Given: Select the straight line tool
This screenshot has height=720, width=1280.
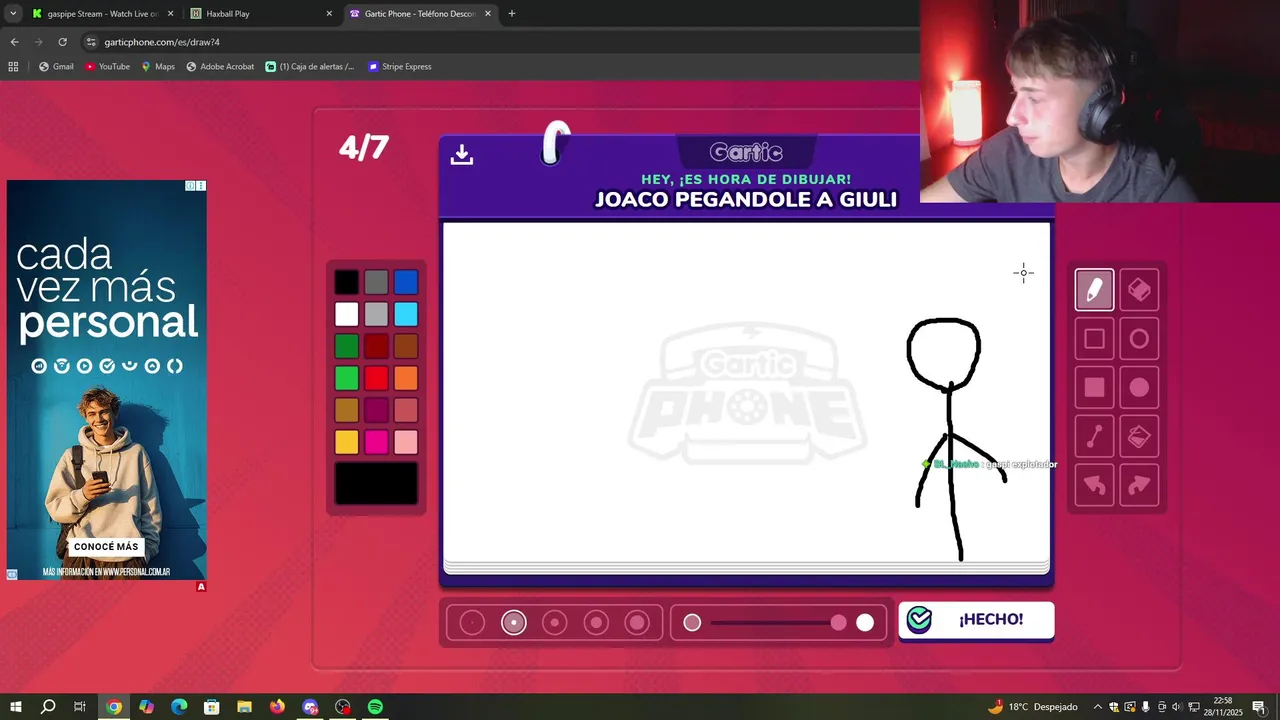Looking at the screenshot, I should coord(1094,437).
